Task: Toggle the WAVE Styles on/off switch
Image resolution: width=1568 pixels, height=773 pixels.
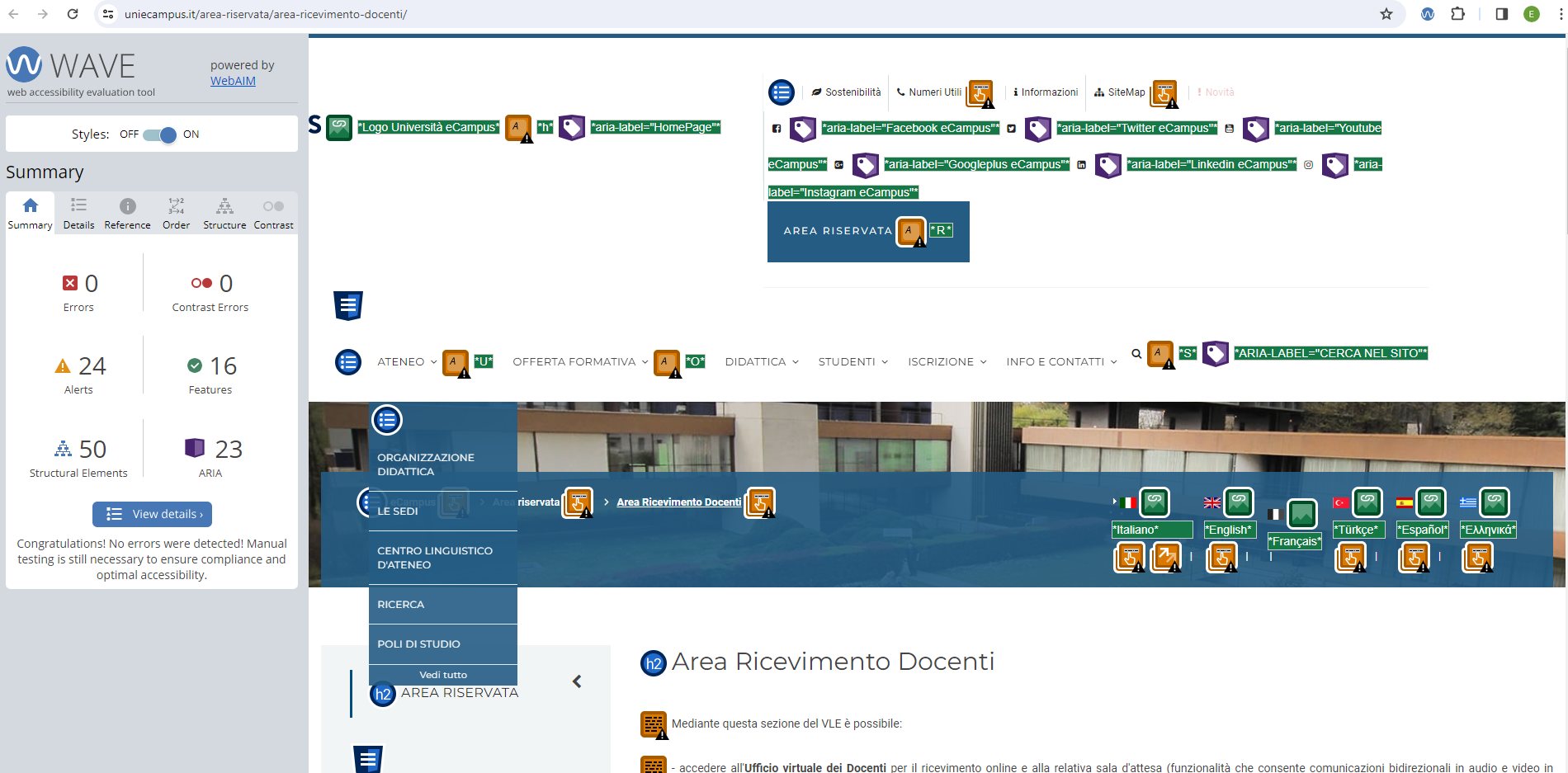Action: point(159,134)
